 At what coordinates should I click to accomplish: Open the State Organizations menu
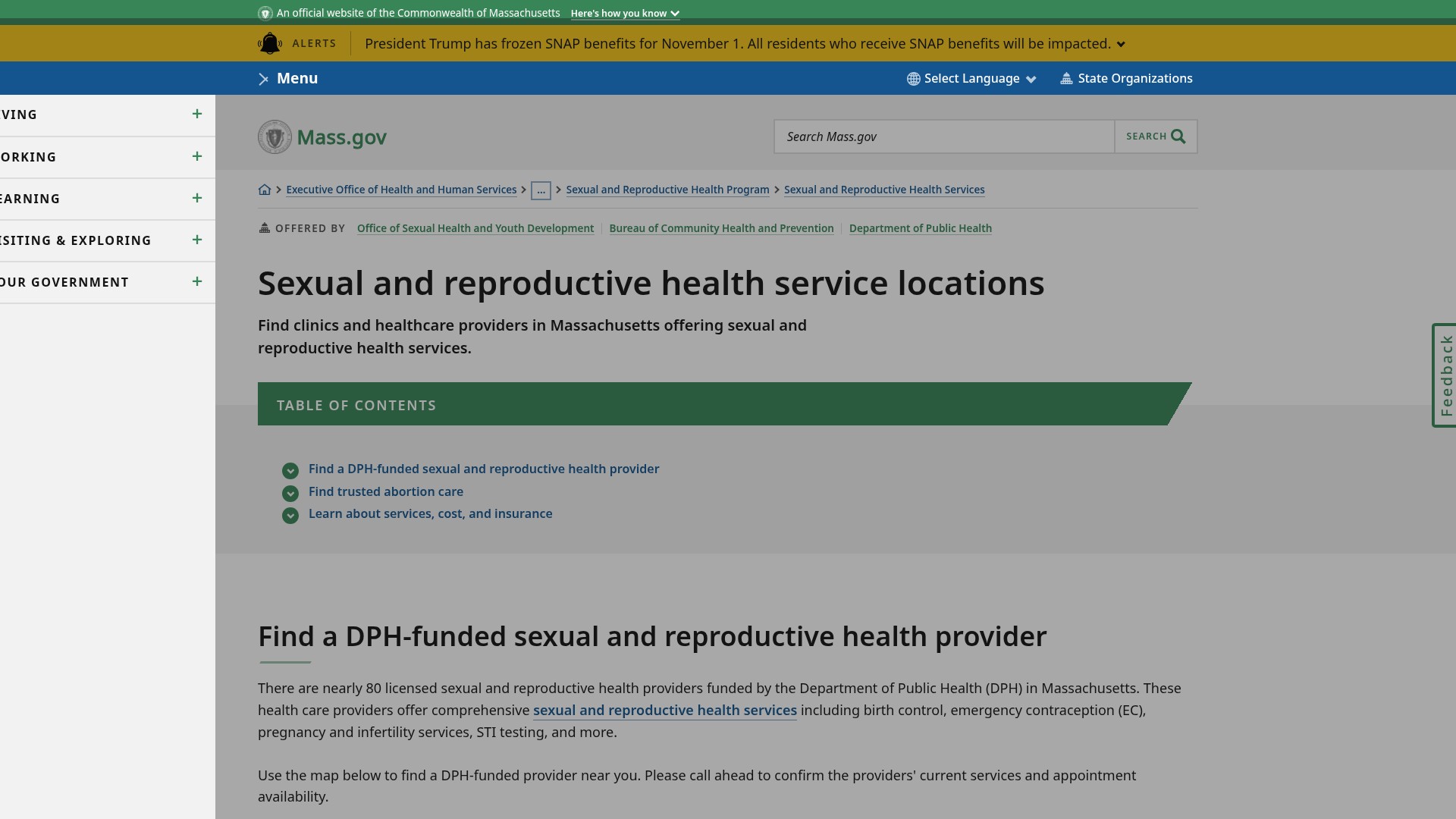(1127, 79)
